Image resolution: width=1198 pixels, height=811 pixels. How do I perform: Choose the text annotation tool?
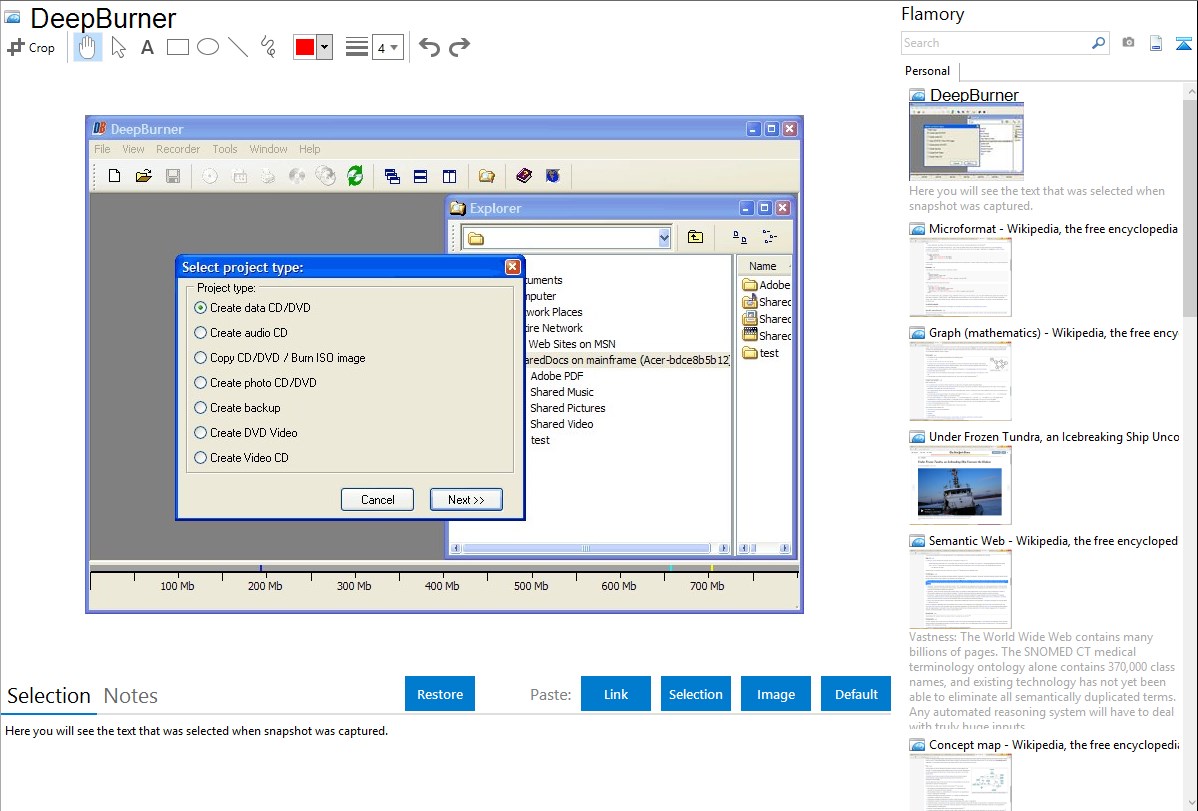[147, 47]
